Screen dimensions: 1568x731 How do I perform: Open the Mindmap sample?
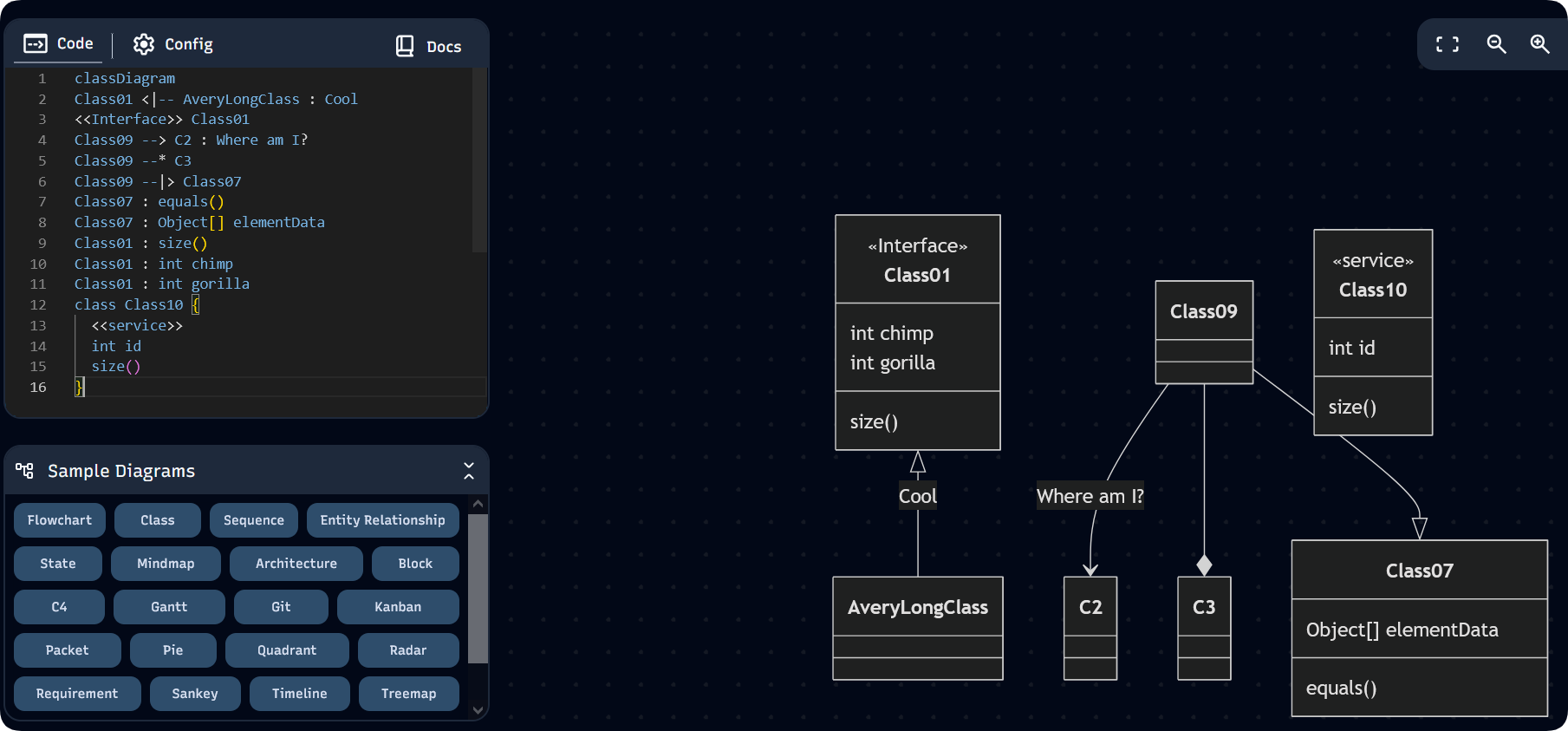pyautogui.click(x=166, y=564)
